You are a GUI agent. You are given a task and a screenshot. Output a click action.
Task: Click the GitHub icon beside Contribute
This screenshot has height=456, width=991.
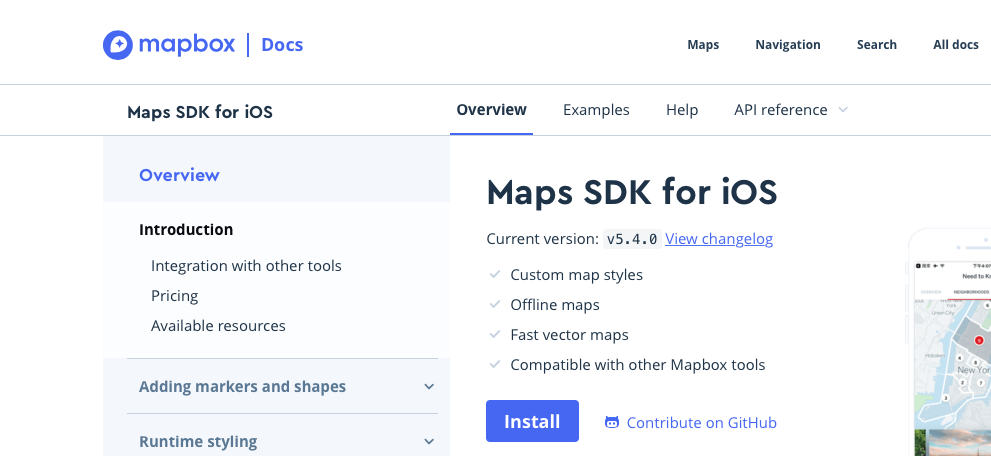coord(612,423)
